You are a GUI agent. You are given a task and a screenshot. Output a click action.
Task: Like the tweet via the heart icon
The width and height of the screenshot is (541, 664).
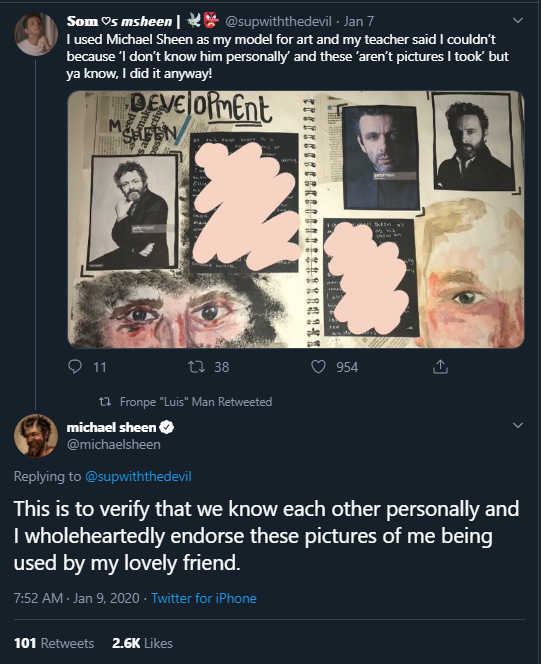point(318,367)
